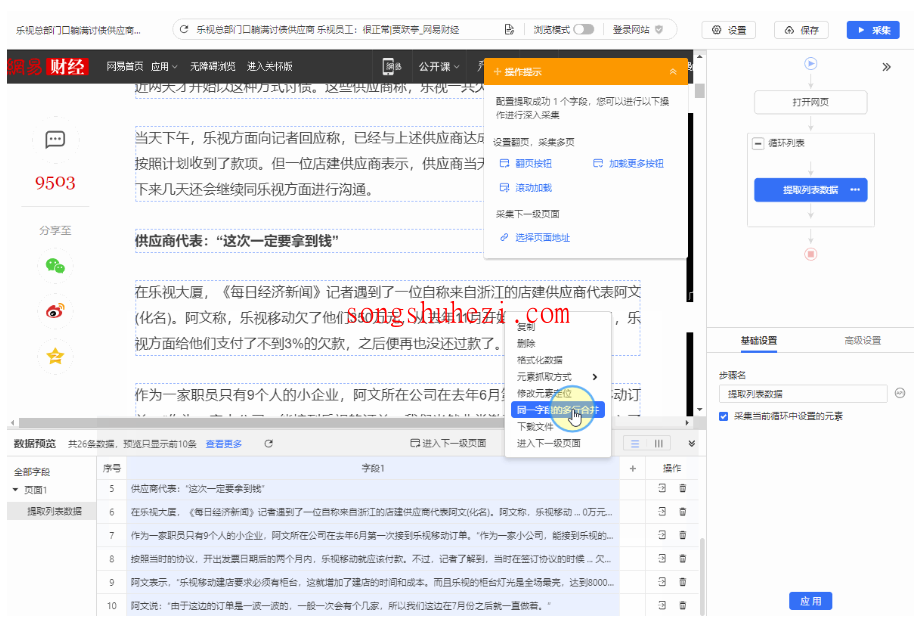
Task: Choose 同一字段的多行合并 in the context menu
Action: point(558,410)
